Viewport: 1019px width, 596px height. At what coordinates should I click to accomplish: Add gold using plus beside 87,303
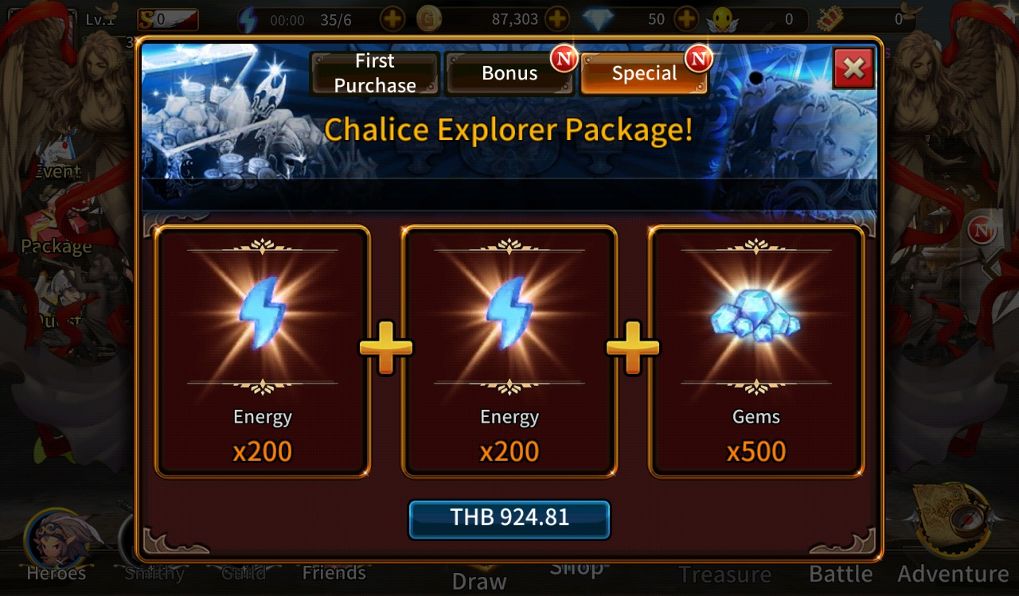pos(557,19)
